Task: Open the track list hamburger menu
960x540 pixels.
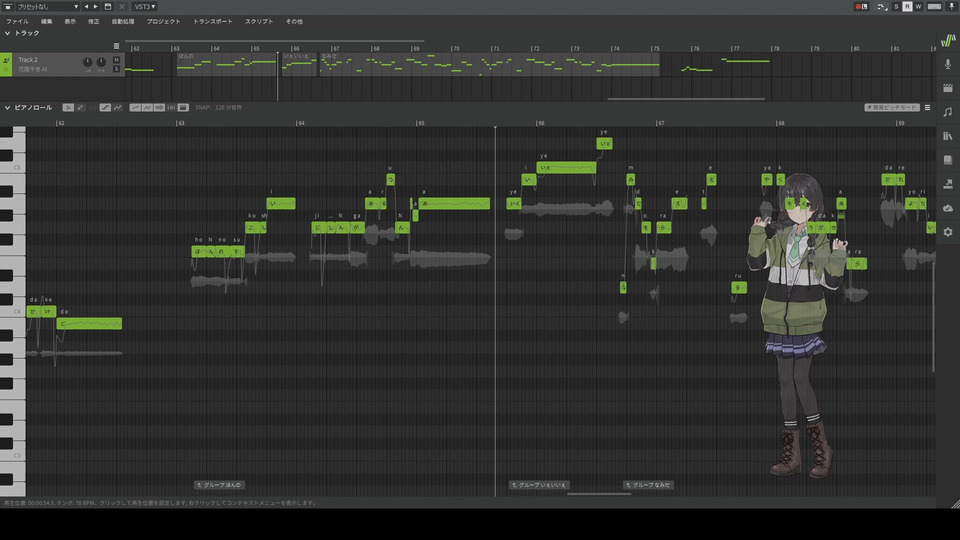Action: (x=116, y=46)
